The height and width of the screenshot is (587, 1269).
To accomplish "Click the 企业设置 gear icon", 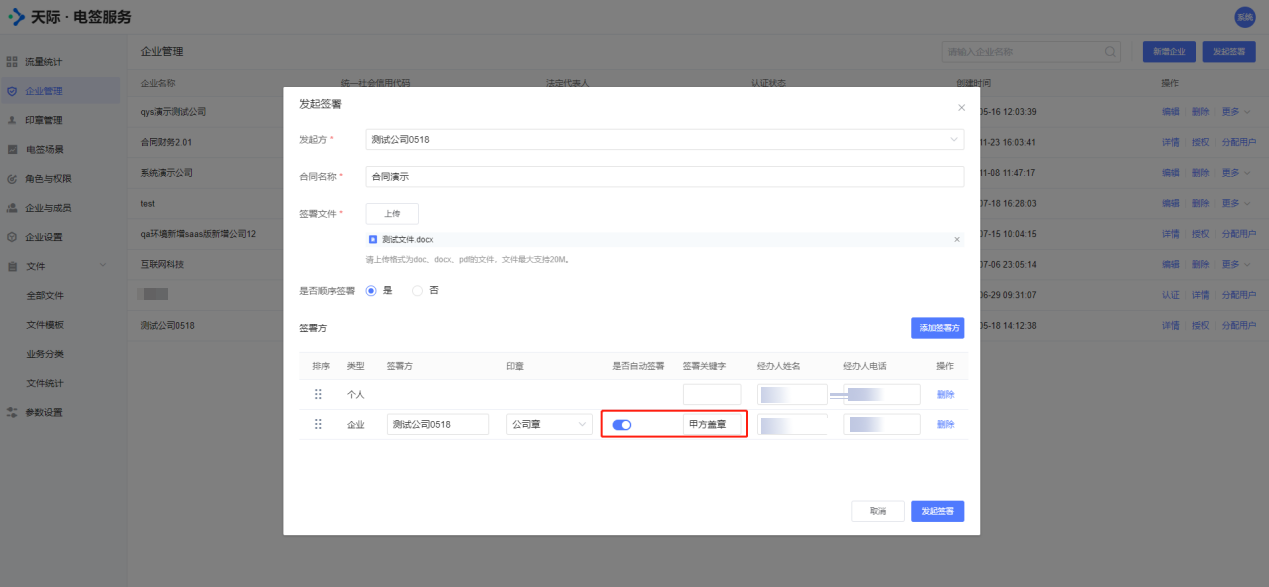I will 12,237.
